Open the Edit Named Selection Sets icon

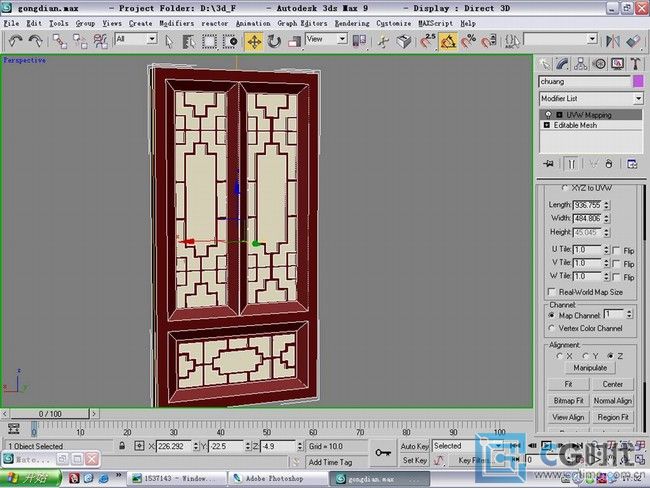coord(512,41)
